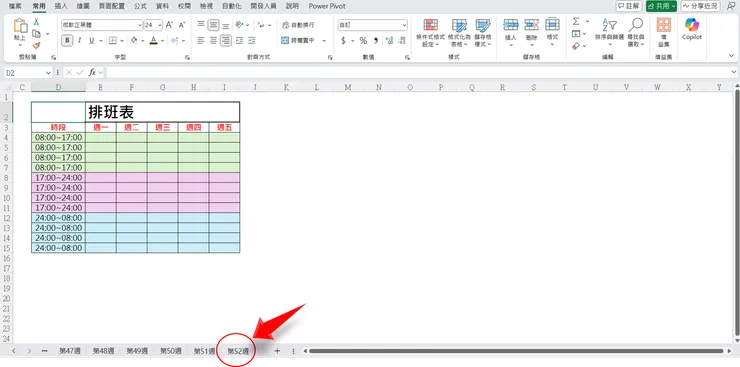Toggle Italic formatting

pos(79,41)
